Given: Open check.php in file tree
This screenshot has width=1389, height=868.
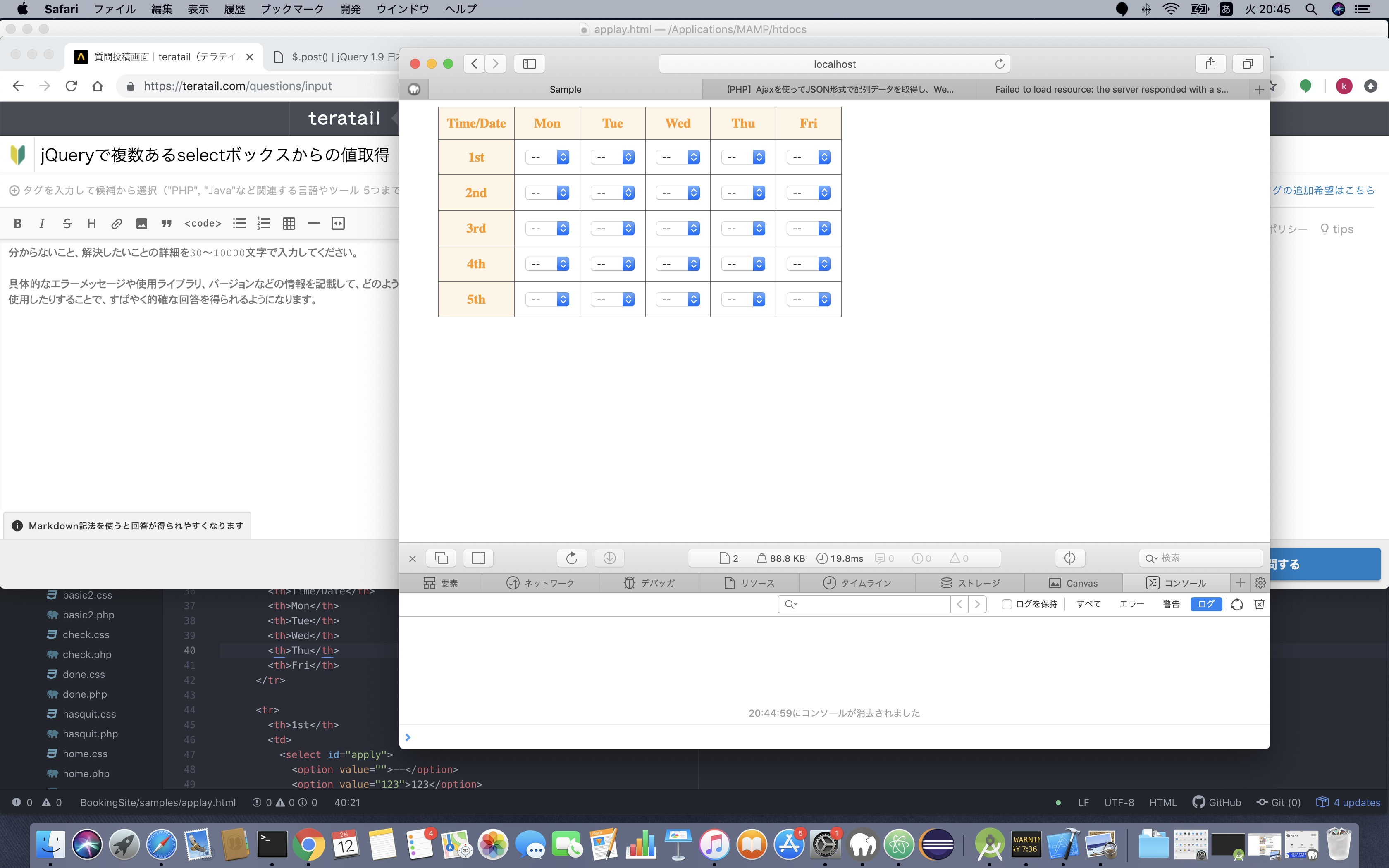Looking at the screenshot, I should coord(87,654).
